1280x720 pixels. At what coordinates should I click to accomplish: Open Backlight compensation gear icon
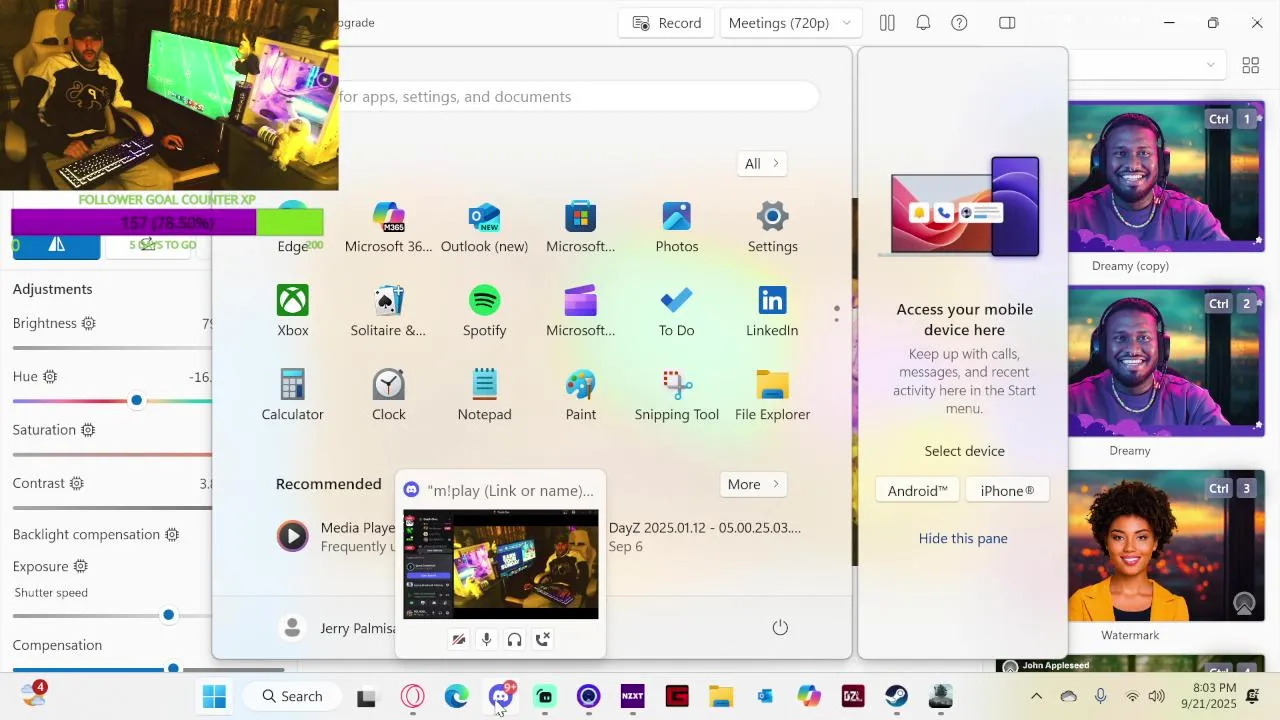coord(172,535)
